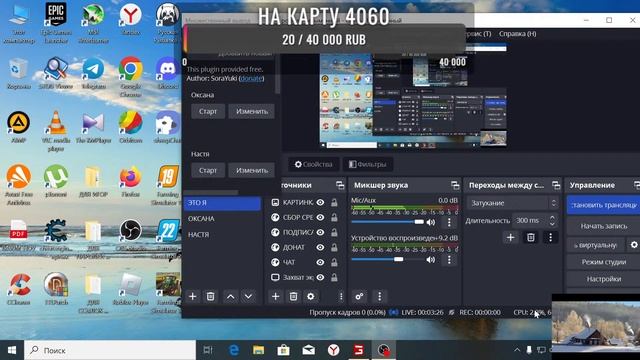Open Mic/Aux channel options menu

(449, 222)
